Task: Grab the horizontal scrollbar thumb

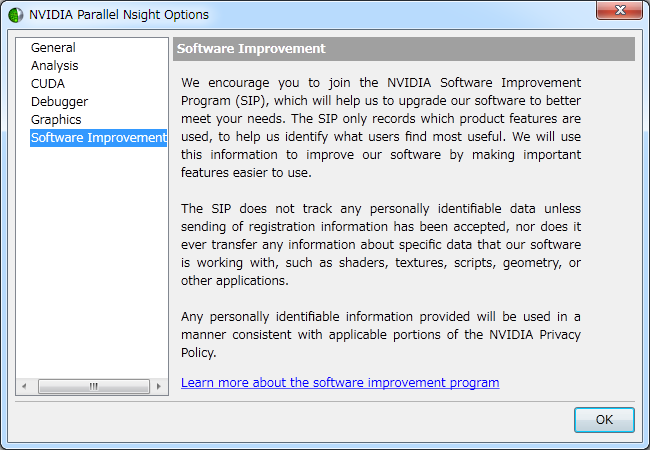Action: click(93, 386)
